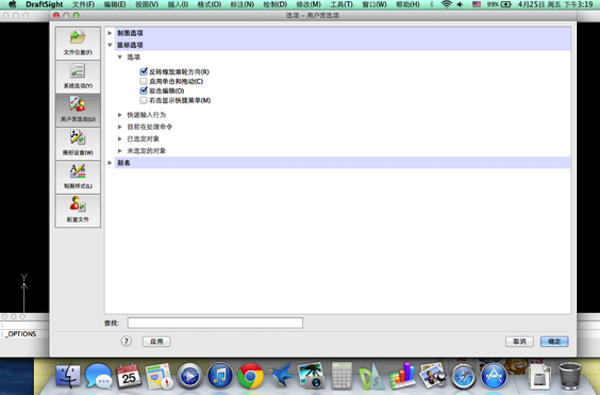Image resolution: width=600 pixels, height=395 pixels.
Task: Launch QuickTime Player from the Dock
Action: tap(189, 376)
